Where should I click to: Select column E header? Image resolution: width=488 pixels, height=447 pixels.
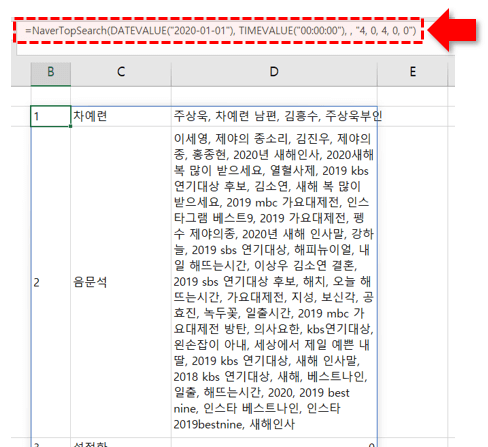[x=413, y=72]
